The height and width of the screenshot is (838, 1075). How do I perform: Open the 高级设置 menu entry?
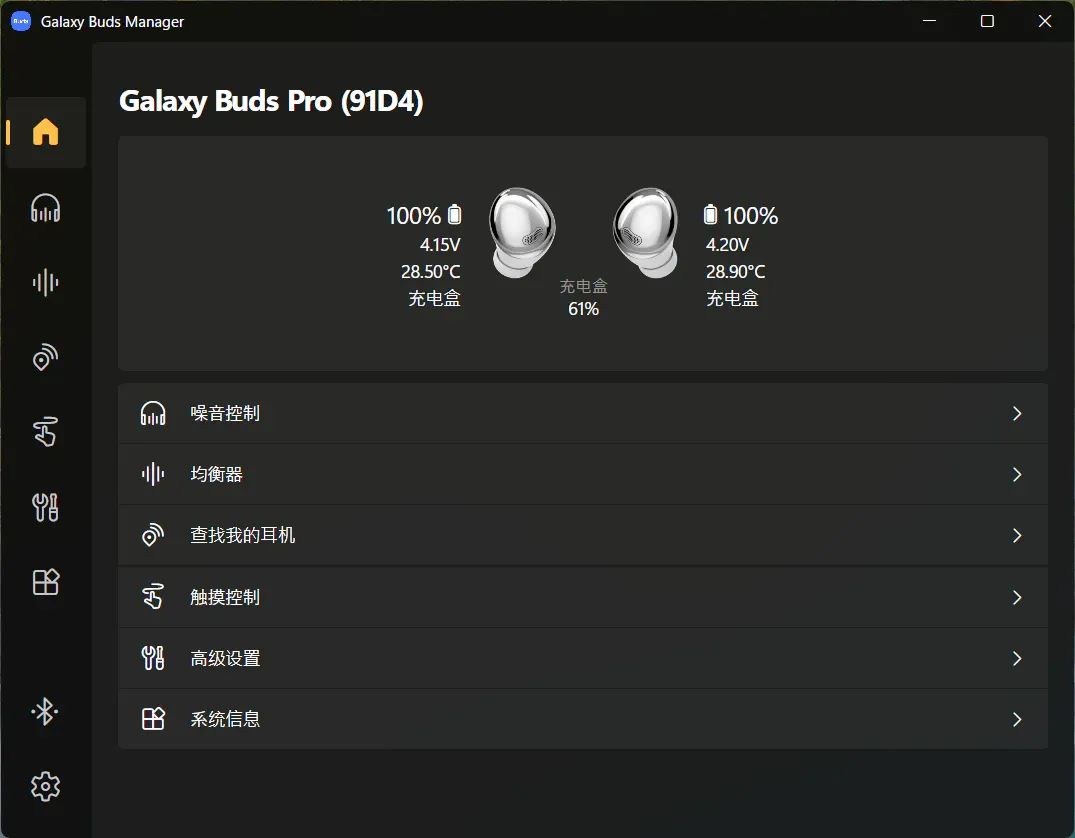(583, 658)
